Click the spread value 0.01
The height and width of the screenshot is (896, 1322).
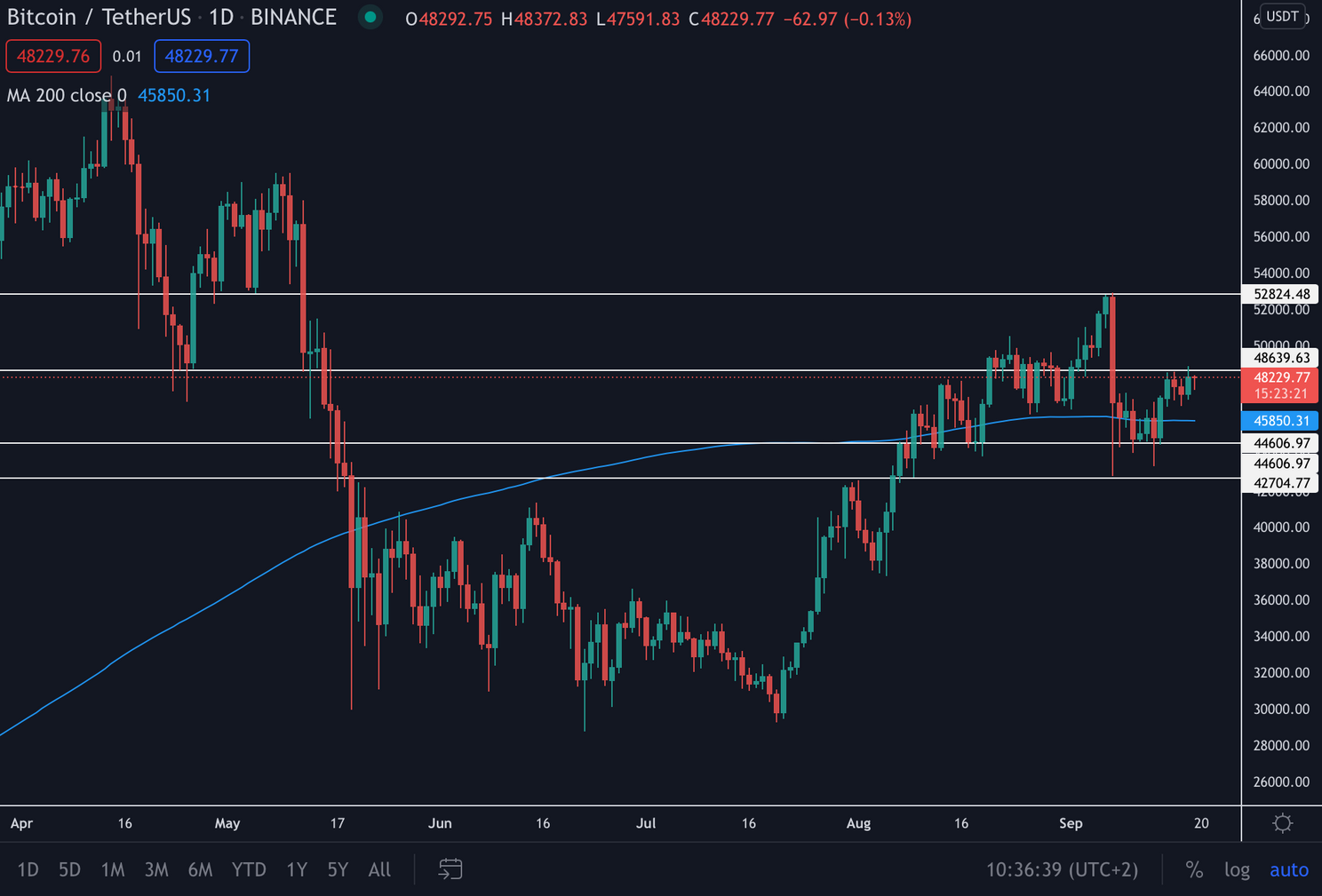[127, 56]
